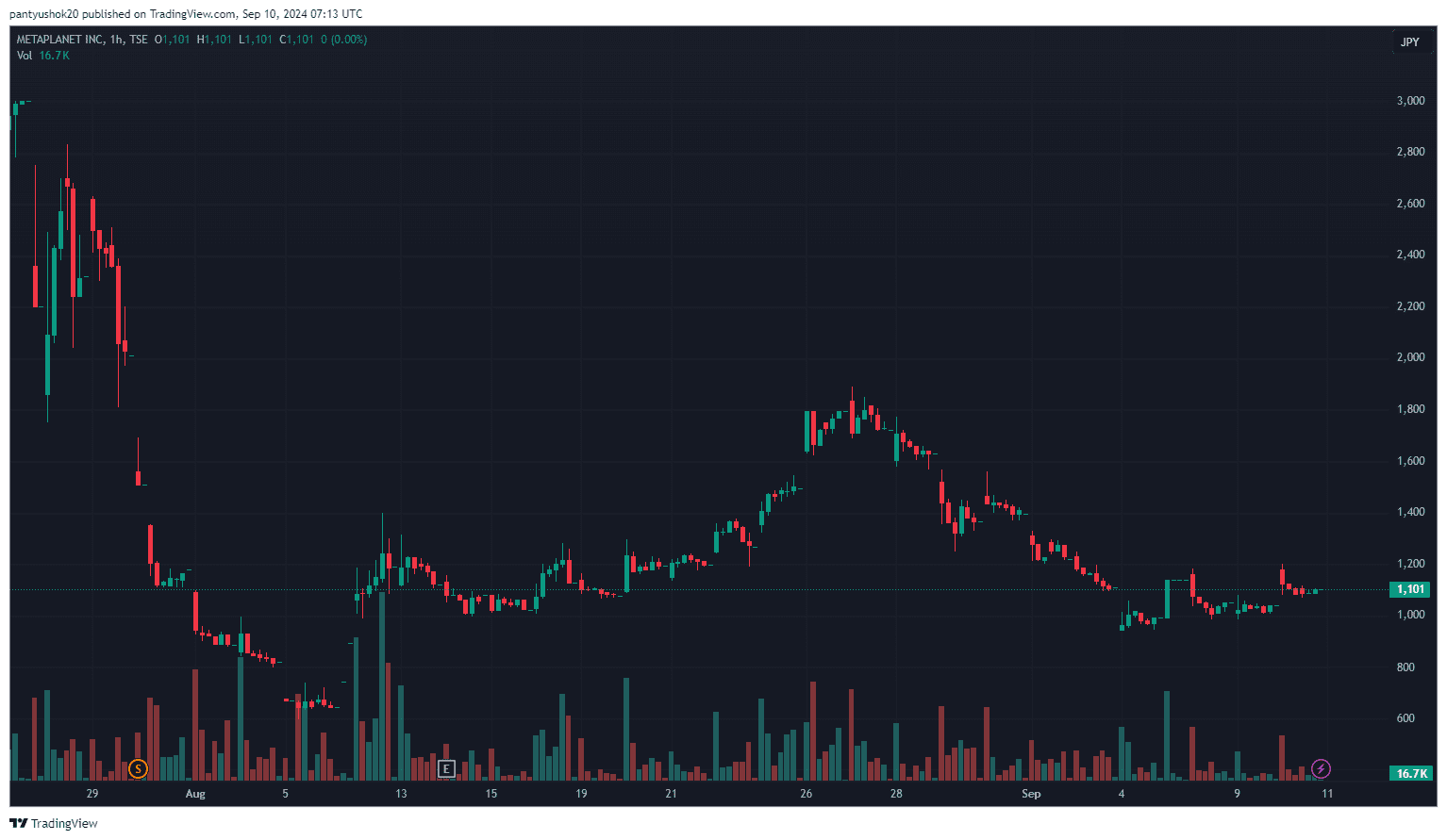Click the 1,800 price axis label
This screenshot has height=840, width=1447.
click(1410, 409)
